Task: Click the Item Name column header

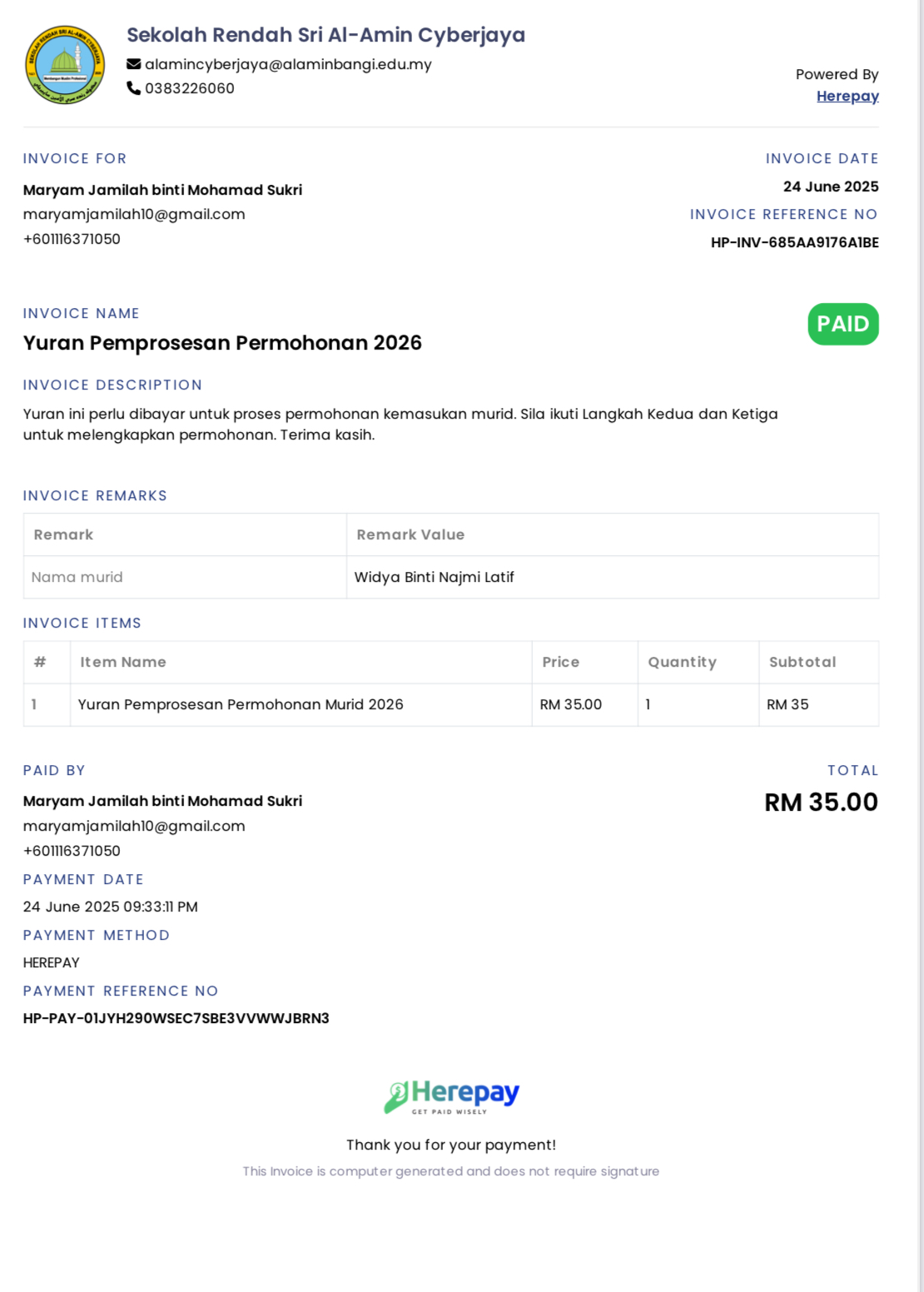Action: click(123, 662)
